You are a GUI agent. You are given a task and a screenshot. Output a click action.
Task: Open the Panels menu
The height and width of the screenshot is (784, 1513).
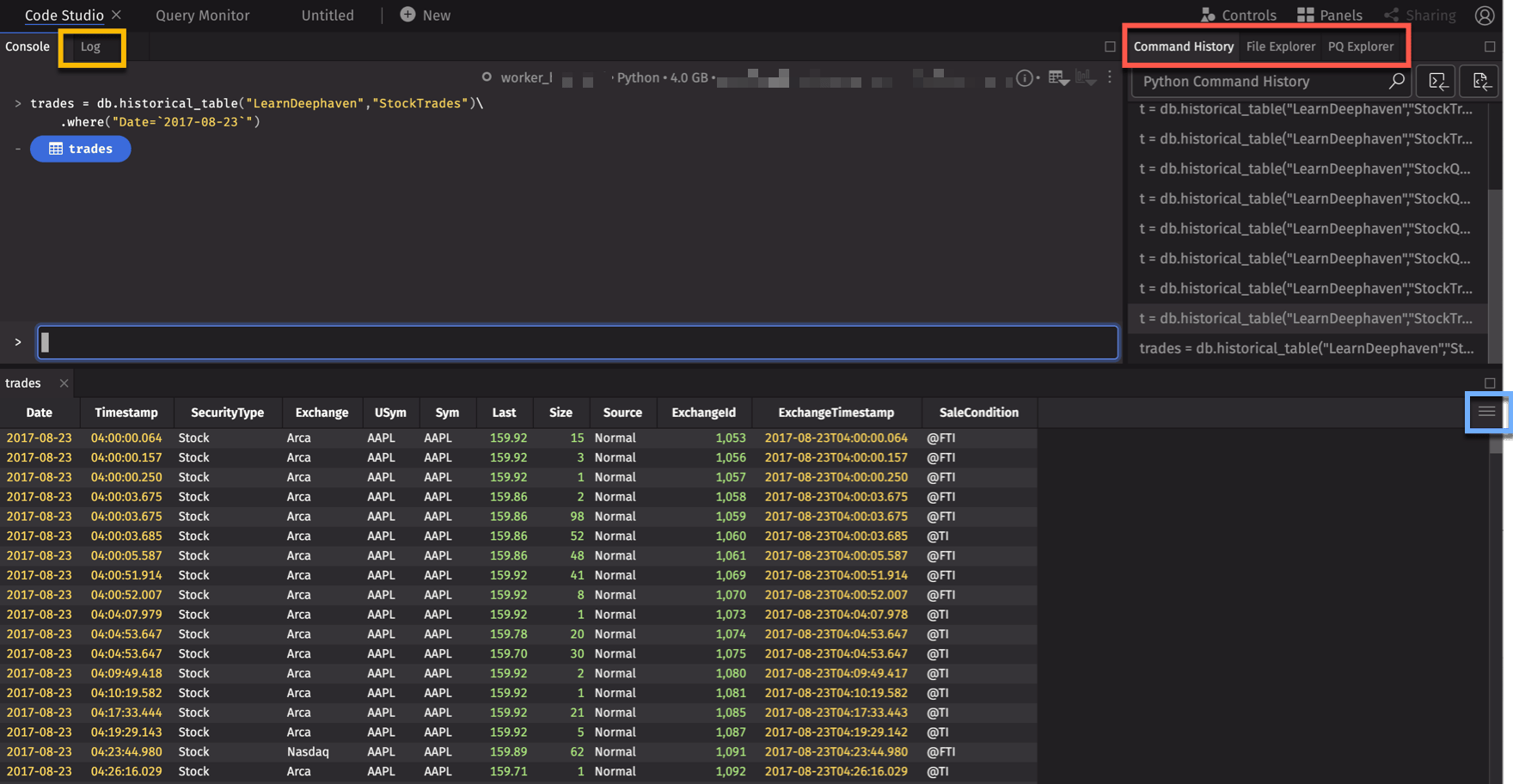click(x=1329, y=15)
